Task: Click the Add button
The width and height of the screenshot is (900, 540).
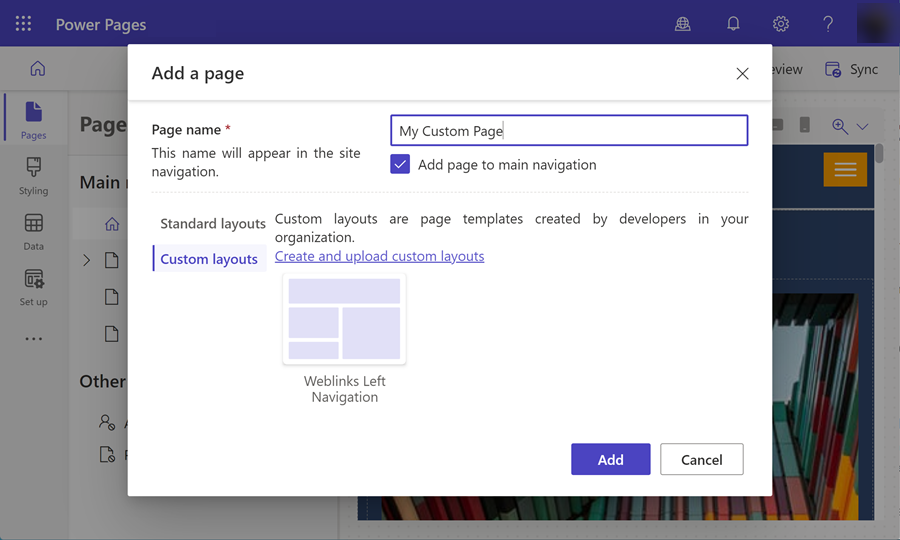Action: [x=611, y=459]
